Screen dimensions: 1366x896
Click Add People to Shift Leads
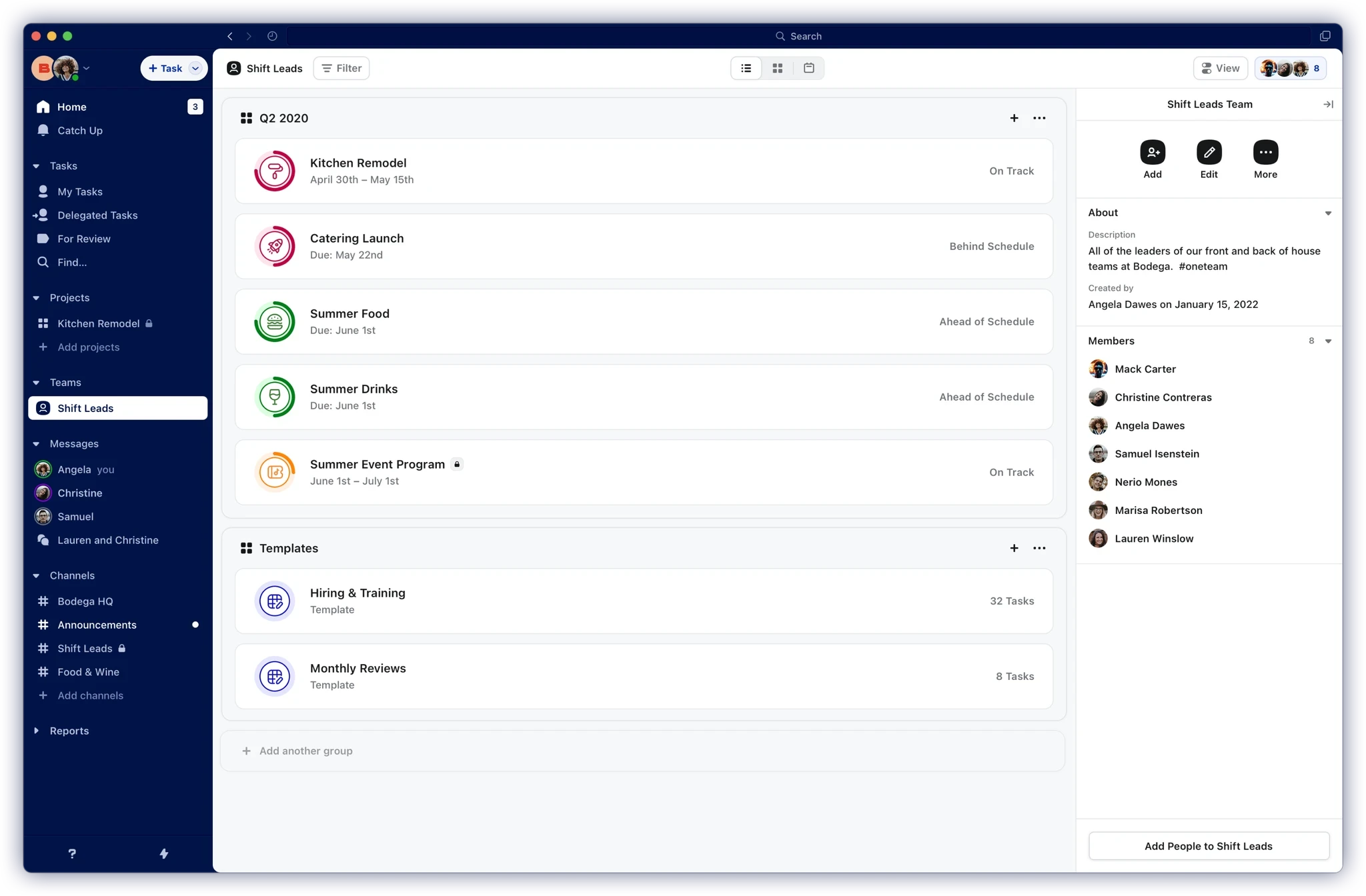1208,846
